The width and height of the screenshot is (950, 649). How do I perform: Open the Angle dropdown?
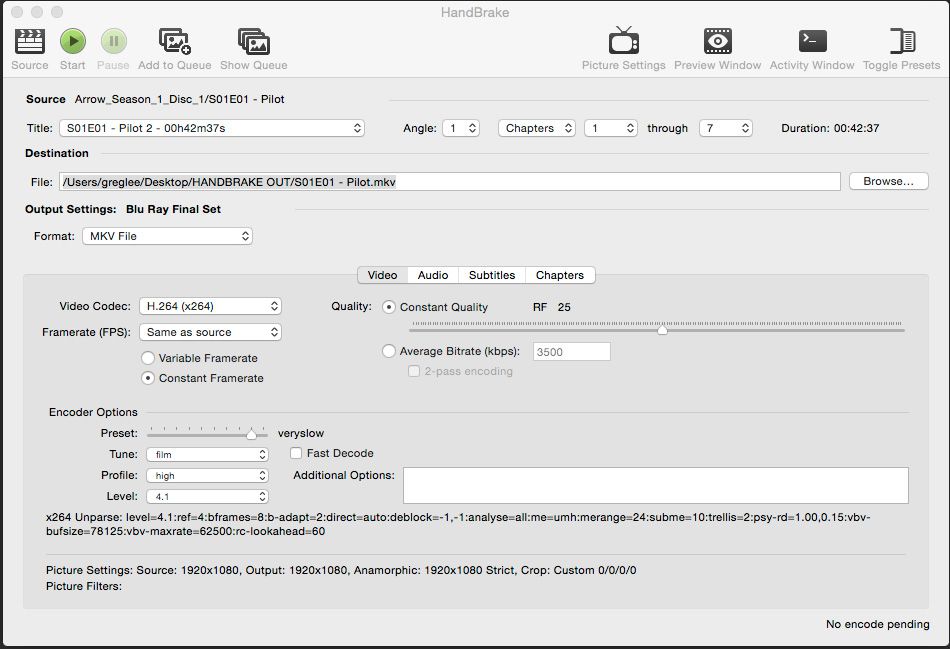point(461,128)
